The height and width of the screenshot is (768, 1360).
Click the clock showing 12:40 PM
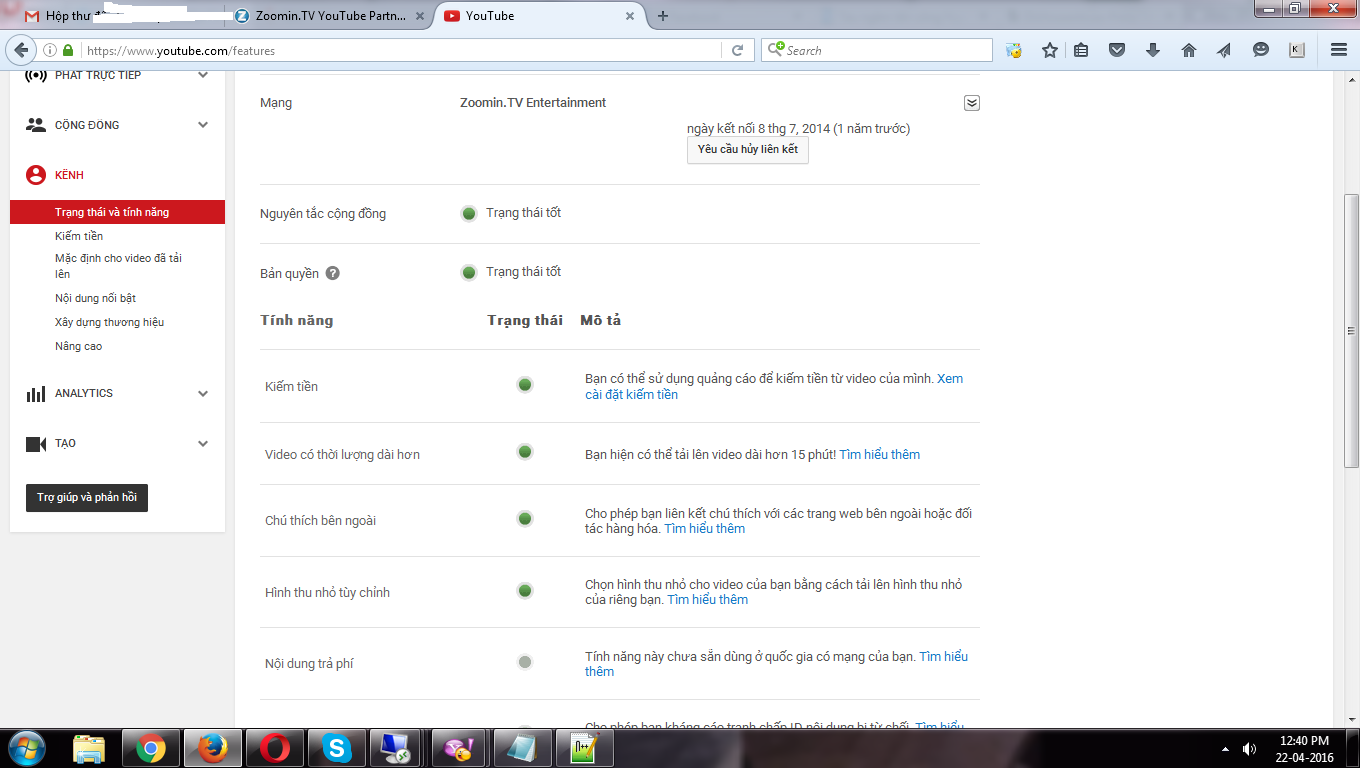(1304, 741)
